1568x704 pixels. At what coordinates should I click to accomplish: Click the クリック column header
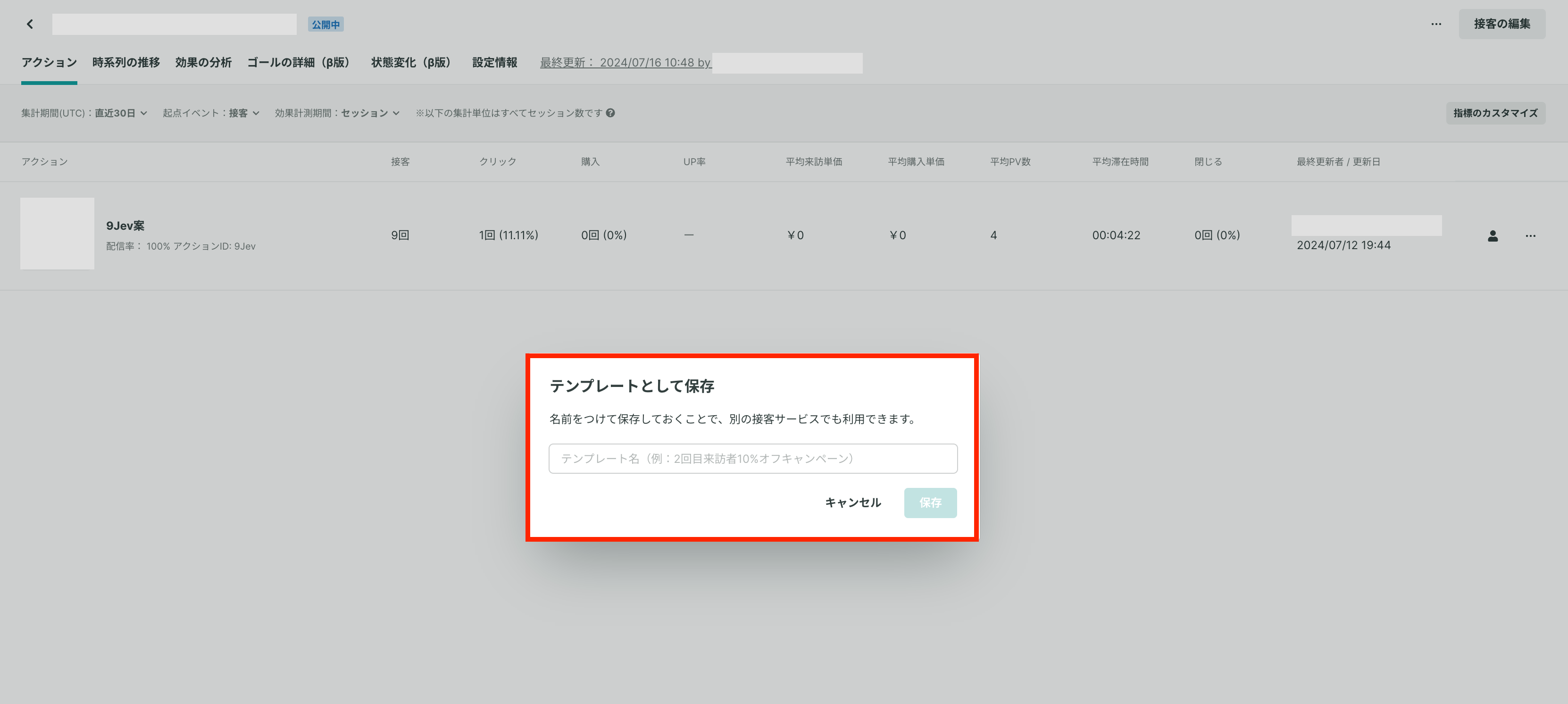tap(497, 161)
